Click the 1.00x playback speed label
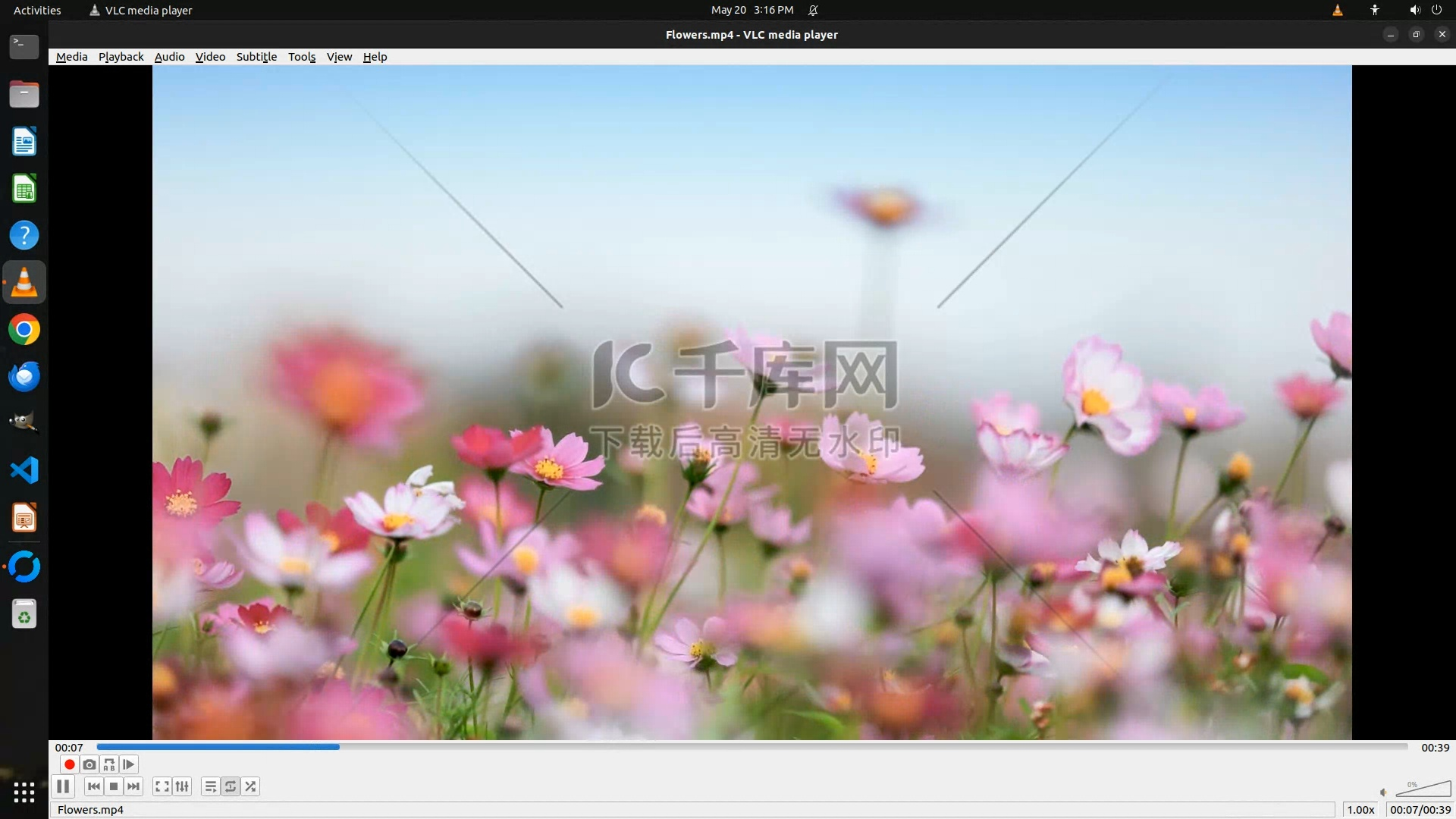1456x819 pixels. (x=1360, y=810)
